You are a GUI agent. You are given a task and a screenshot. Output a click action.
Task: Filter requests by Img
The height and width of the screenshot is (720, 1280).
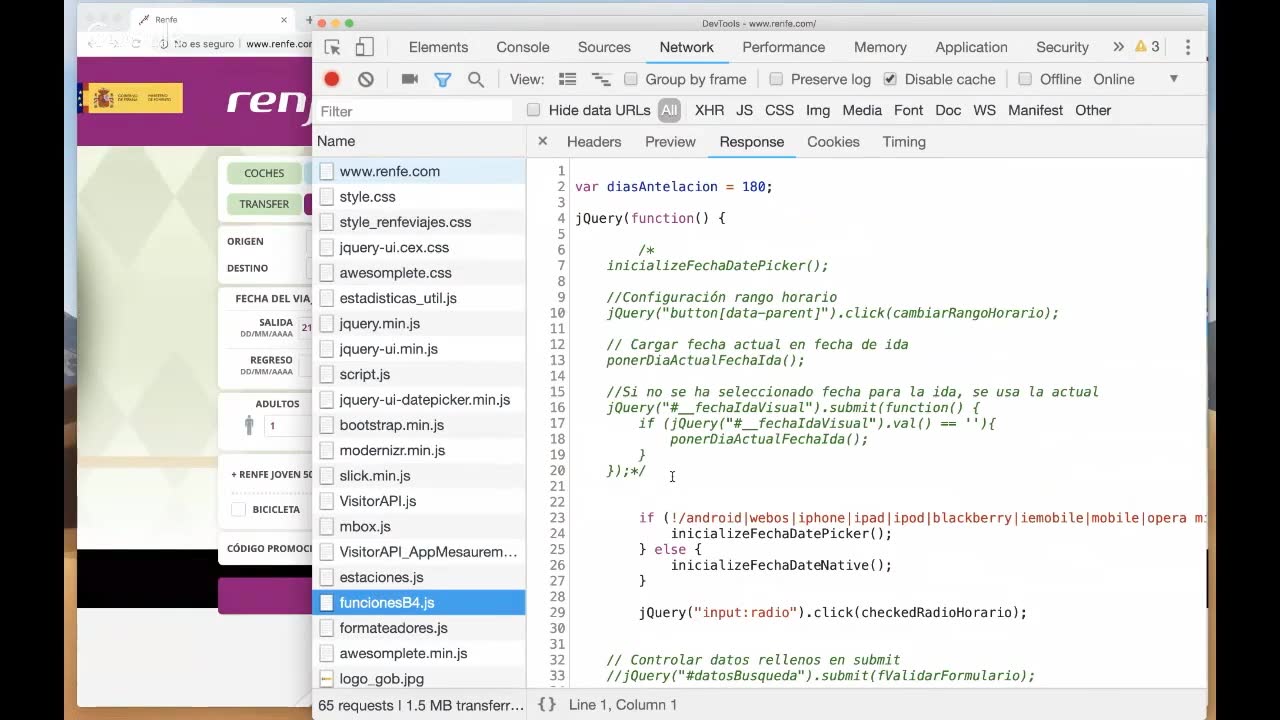(818, 110)
